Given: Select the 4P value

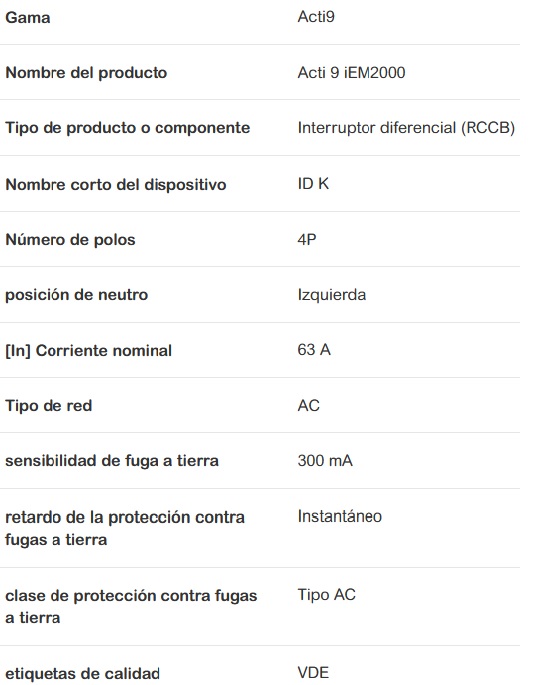Looking at the screenshot, I should pyautogui.click(x=307, y=239).
